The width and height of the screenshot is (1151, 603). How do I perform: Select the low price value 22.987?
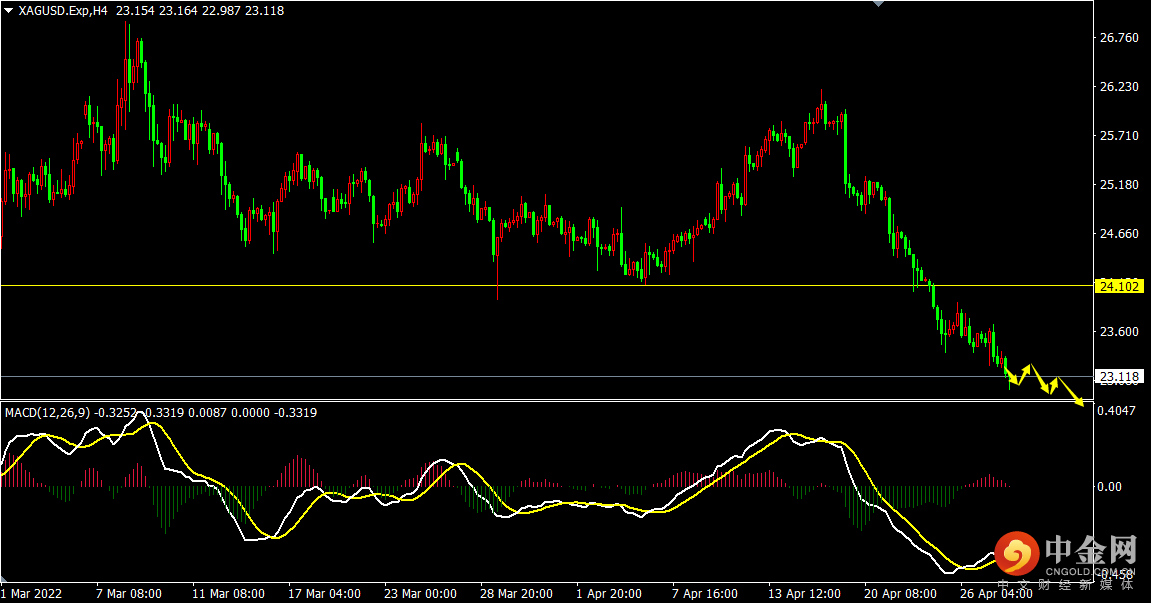221,11
